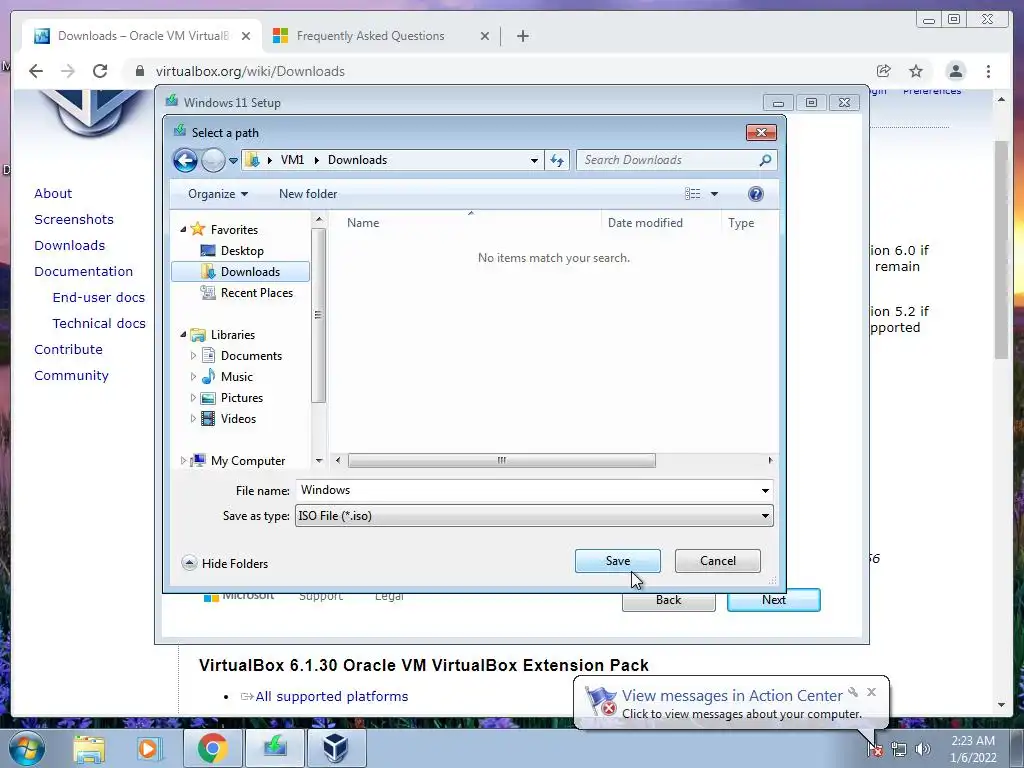
Task: Sort by the Date modified column
Action: coord(645,223)
